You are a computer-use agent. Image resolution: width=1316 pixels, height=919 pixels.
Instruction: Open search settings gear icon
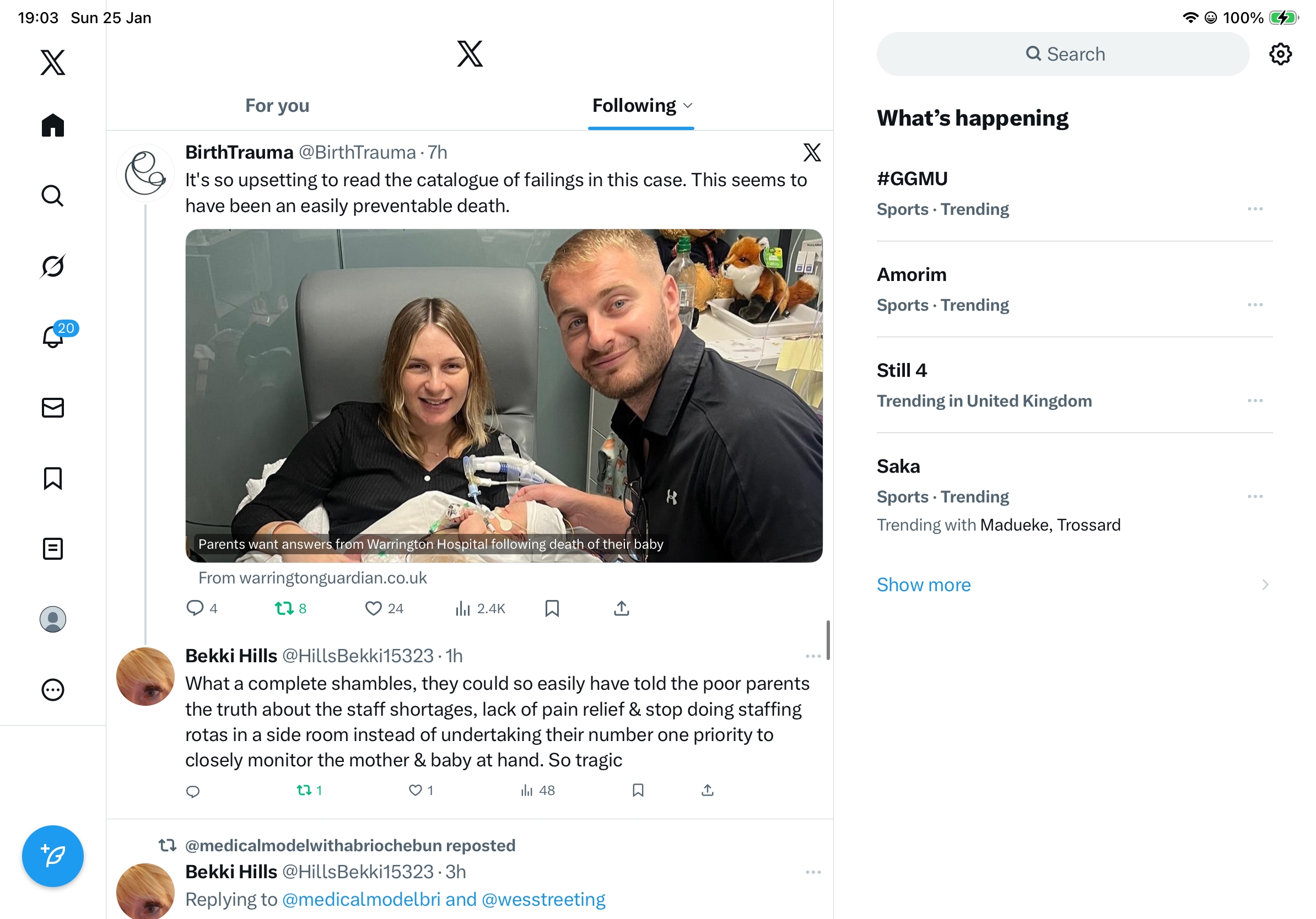[1280, 55]
